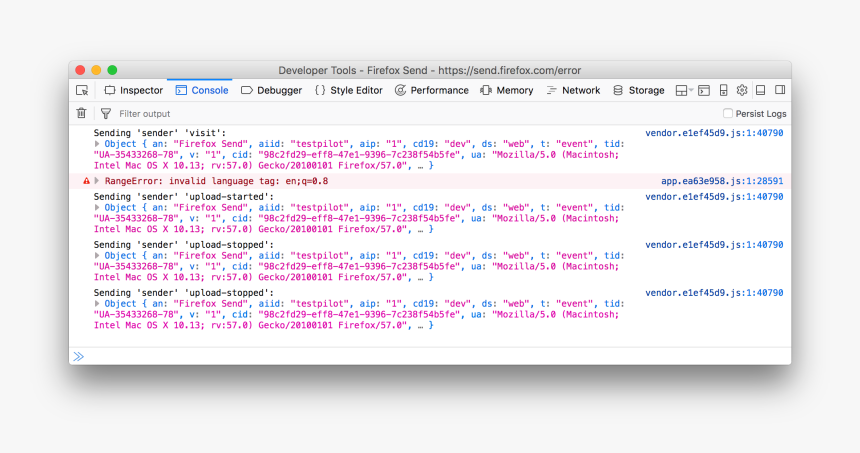Screen dimensions: 860x453
Task: Open vendor.e1ef45d9.js link for 'visit' log
Action: click(x=714, y=133)
